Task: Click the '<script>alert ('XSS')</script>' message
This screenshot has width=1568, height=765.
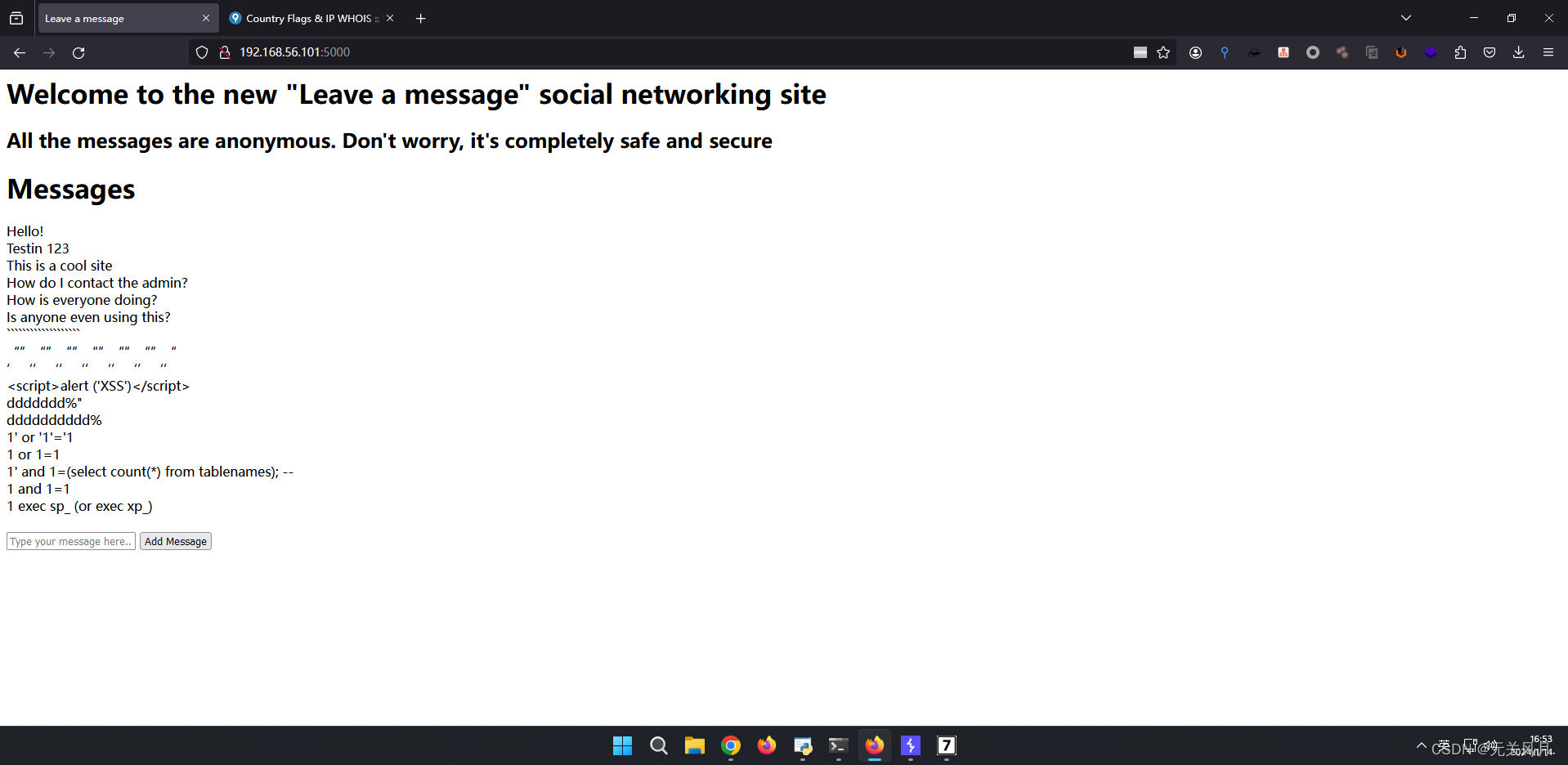Action: click(98, 386)
